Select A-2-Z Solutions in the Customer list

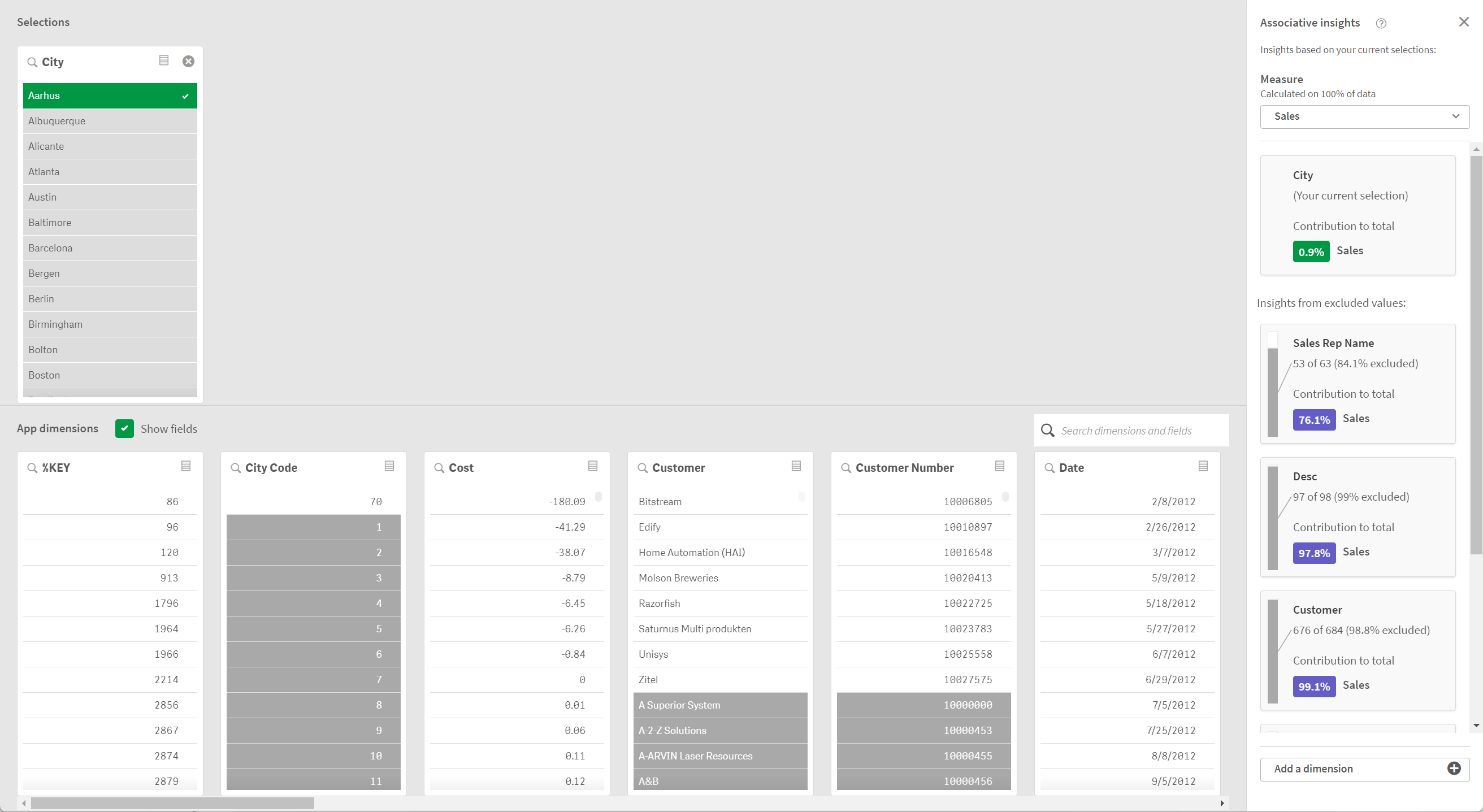[720, 730]
